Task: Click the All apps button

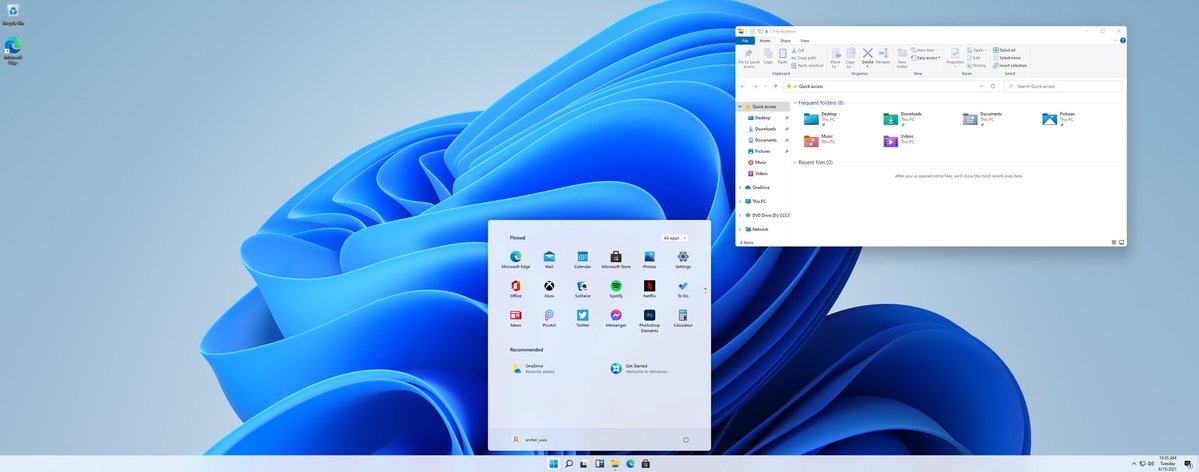Action: 674,238
